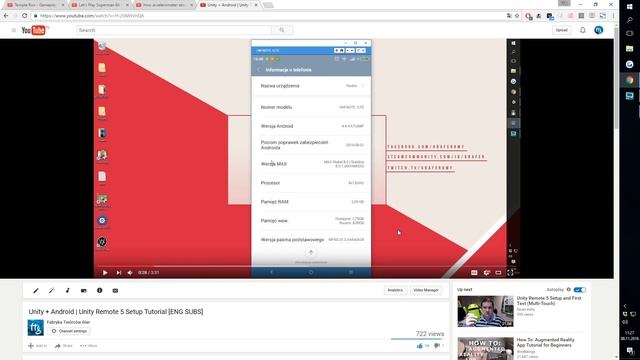This screenshot has width=640, height=360.
Task: Open Fabryka Twórców Gier channel name
Action: point(68,322)
